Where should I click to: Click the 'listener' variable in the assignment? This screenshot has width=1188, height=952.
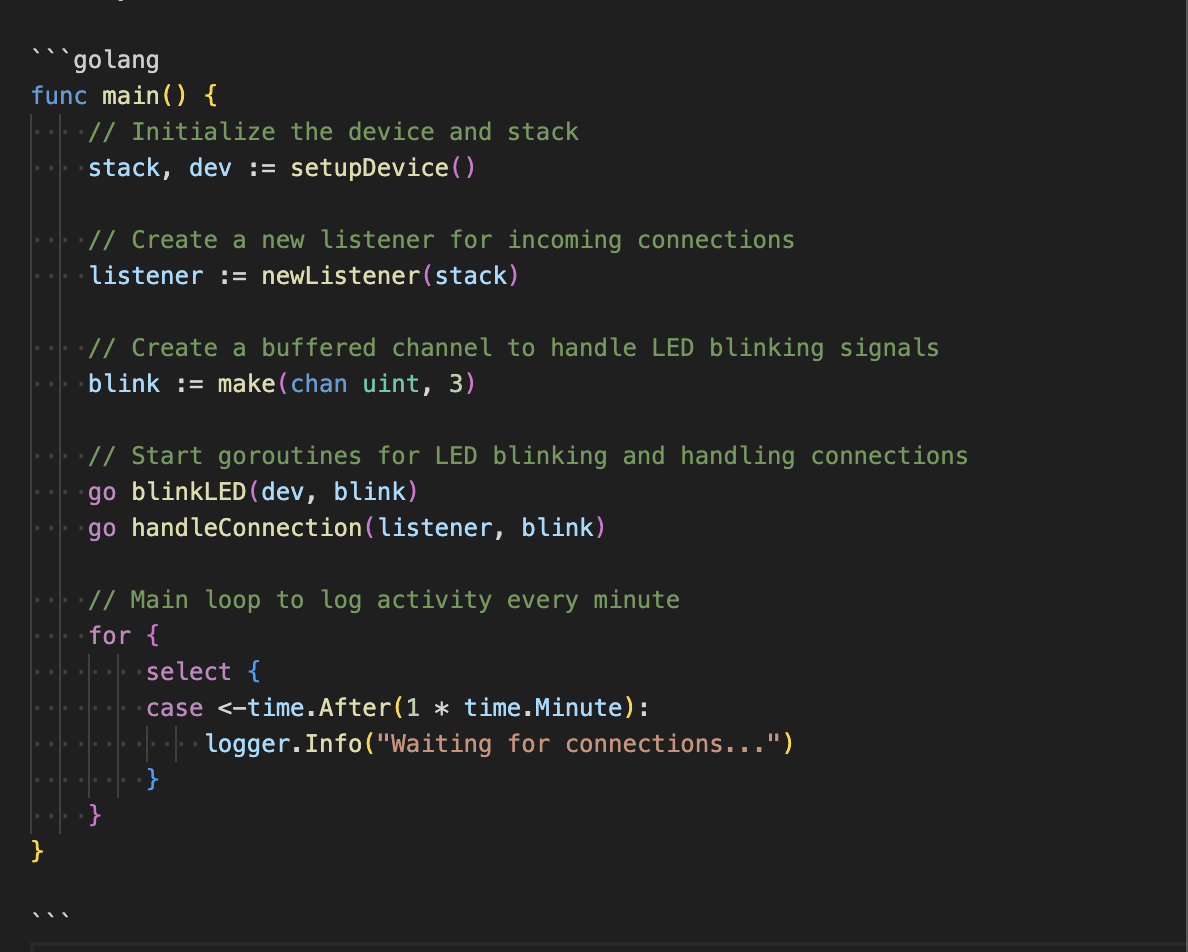(145, 276)
